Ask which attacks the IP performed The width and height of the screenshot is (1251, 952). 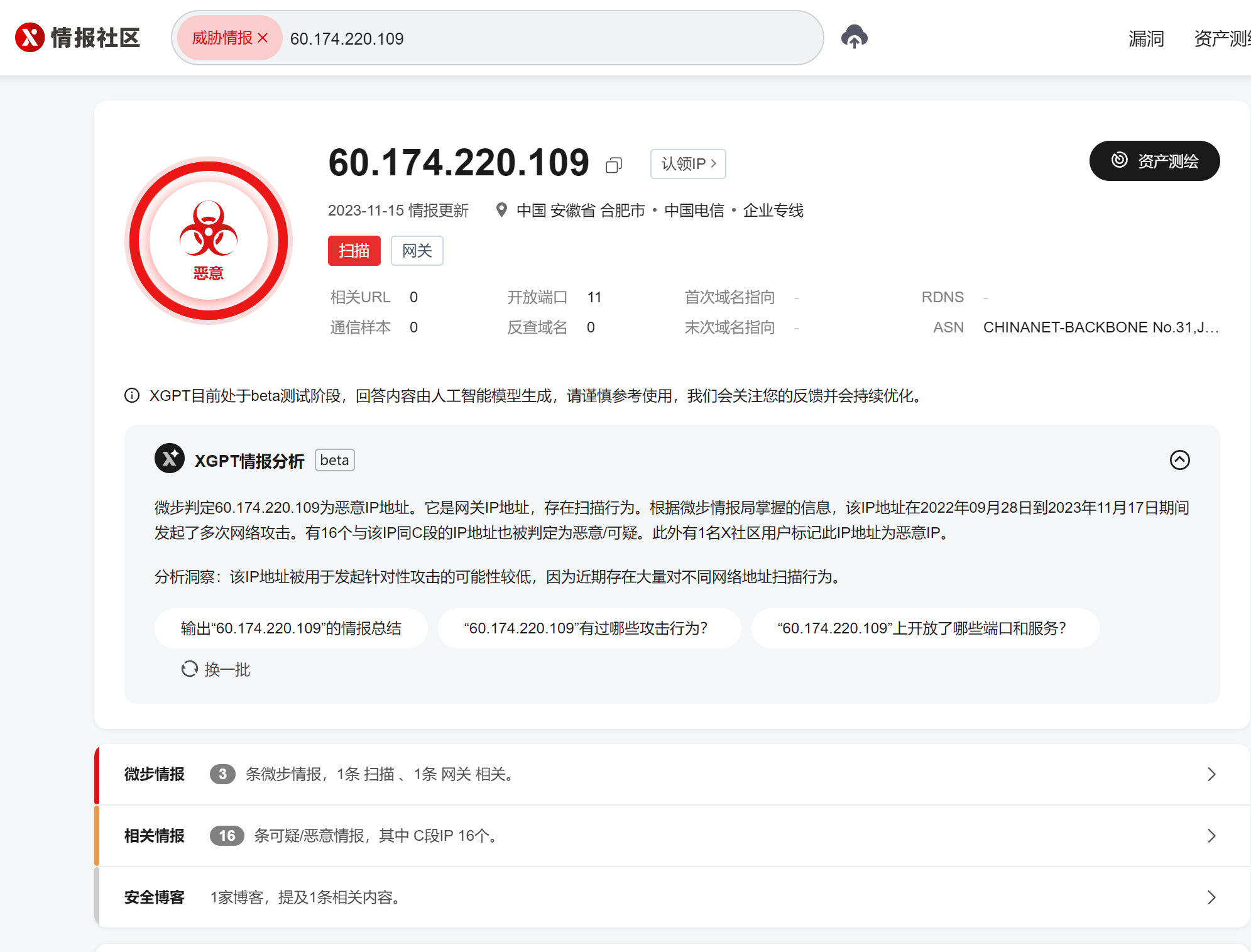click(x=589, y=628)
